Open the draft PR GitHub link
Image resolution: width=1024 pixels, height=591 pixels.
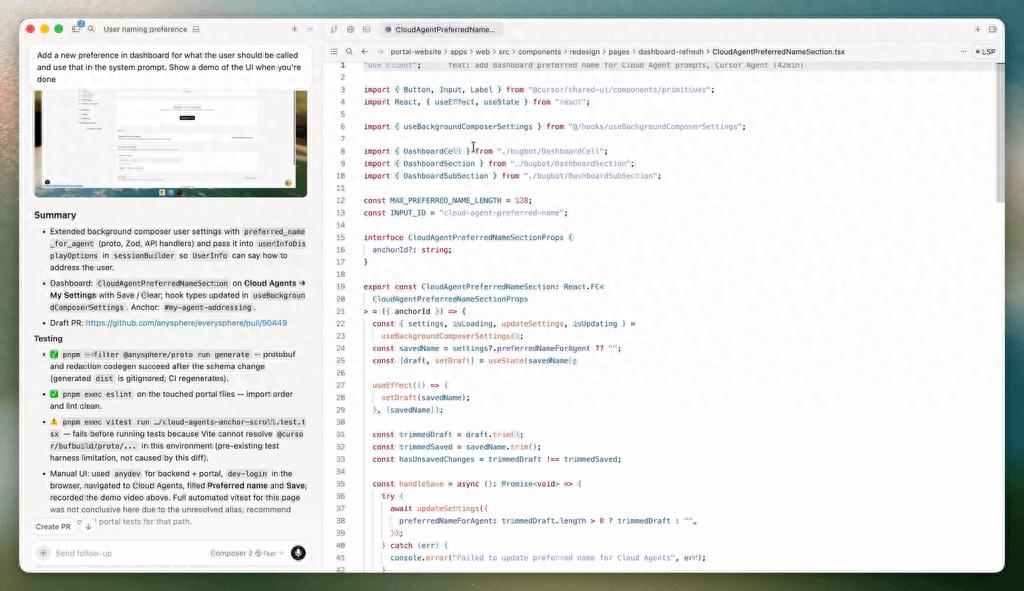coord(186,323)
